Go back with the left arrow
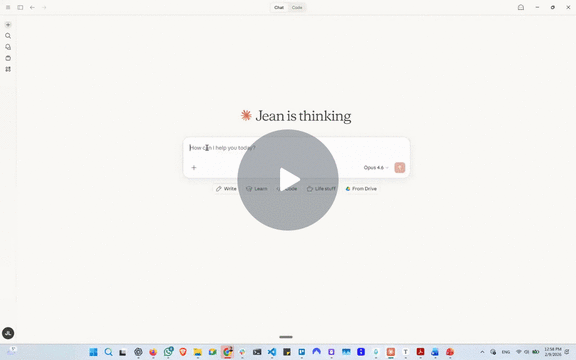Image resolution: width=576 pixels, height=360 pixels. tap(32, 7)
